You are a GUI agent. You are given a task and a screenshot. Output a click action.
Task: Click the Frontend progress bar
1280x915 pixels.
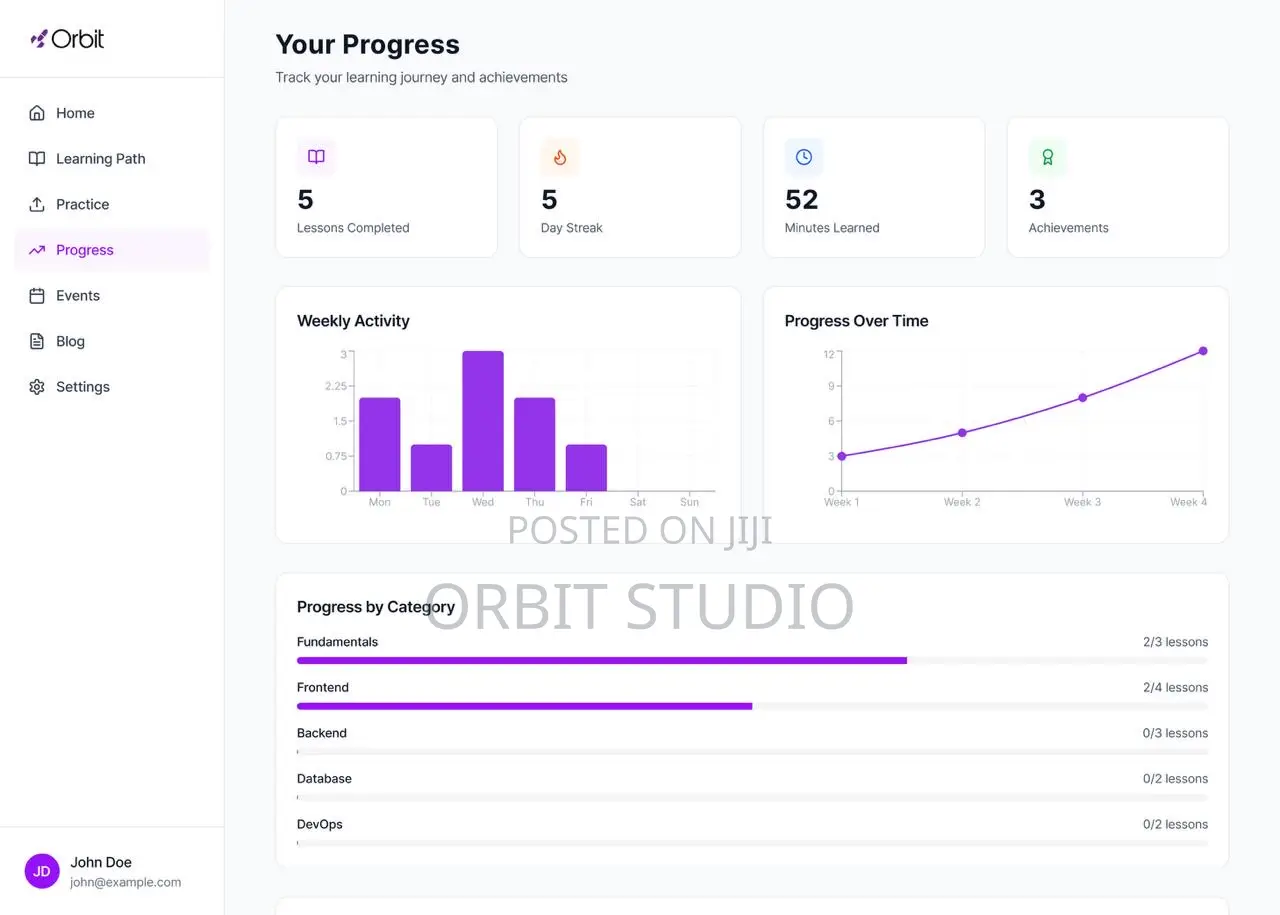click(752, 706)
